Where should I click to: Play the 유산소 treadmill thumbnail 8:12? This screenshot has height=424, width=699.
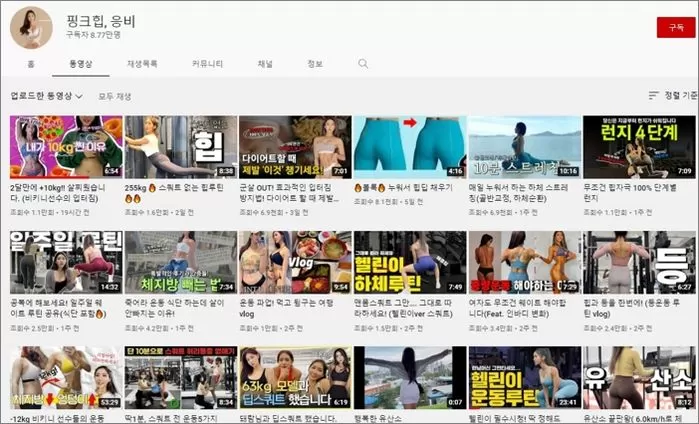click(639, 377)
